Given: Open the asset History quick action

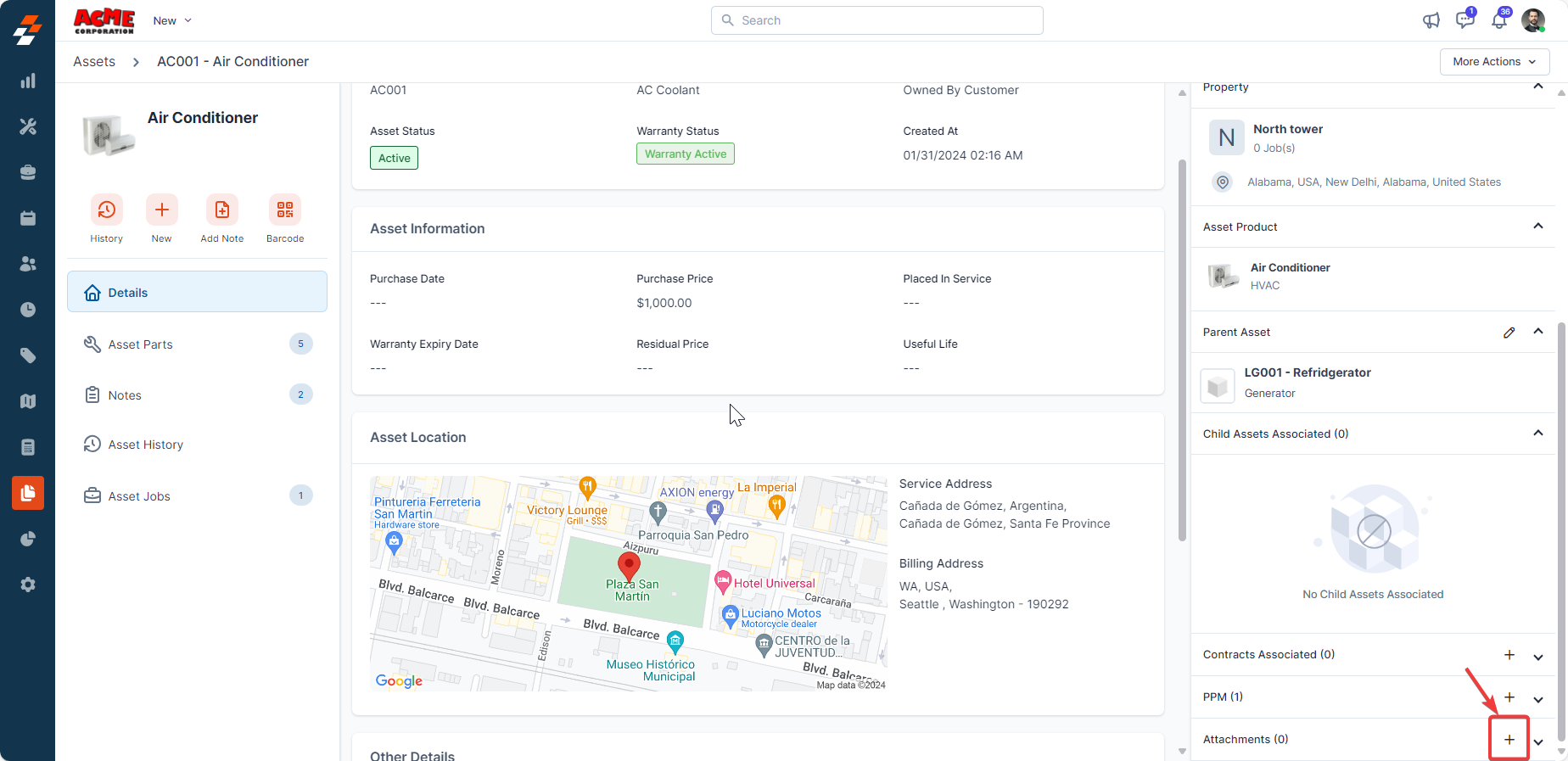Looking at the screenshot, I should 106,210.
